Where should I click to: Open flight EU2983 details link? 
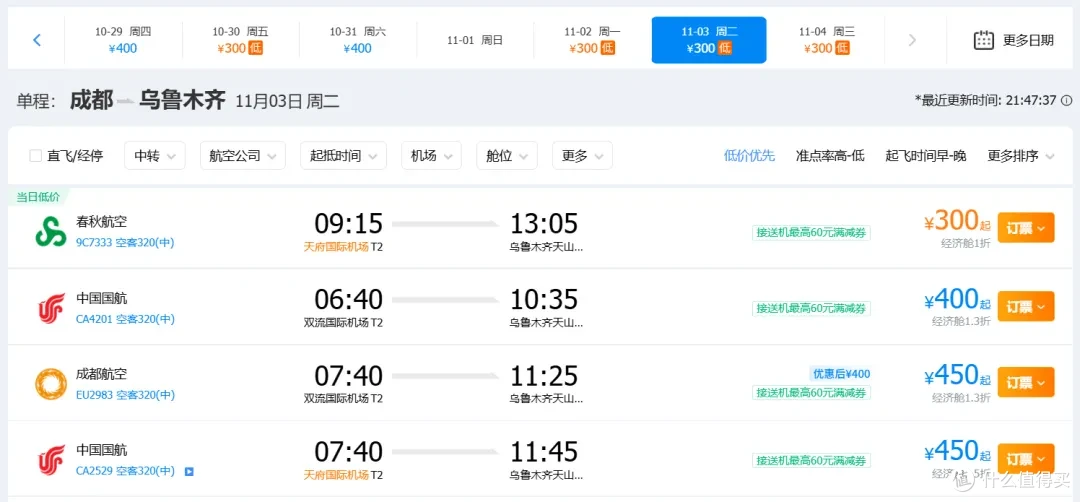(125, 395)
